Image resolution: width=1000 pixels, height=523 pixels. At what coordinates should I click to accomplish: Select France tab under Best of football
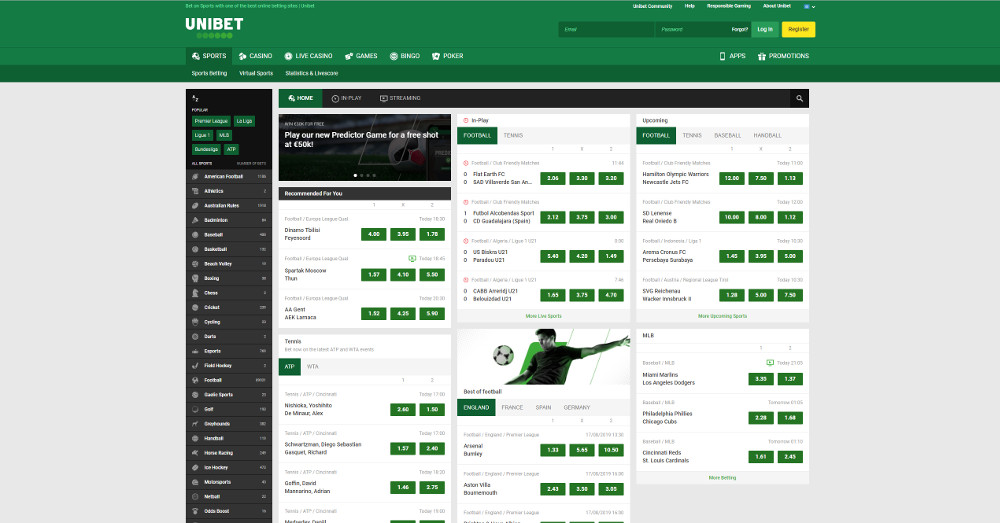tap(512, 408)
